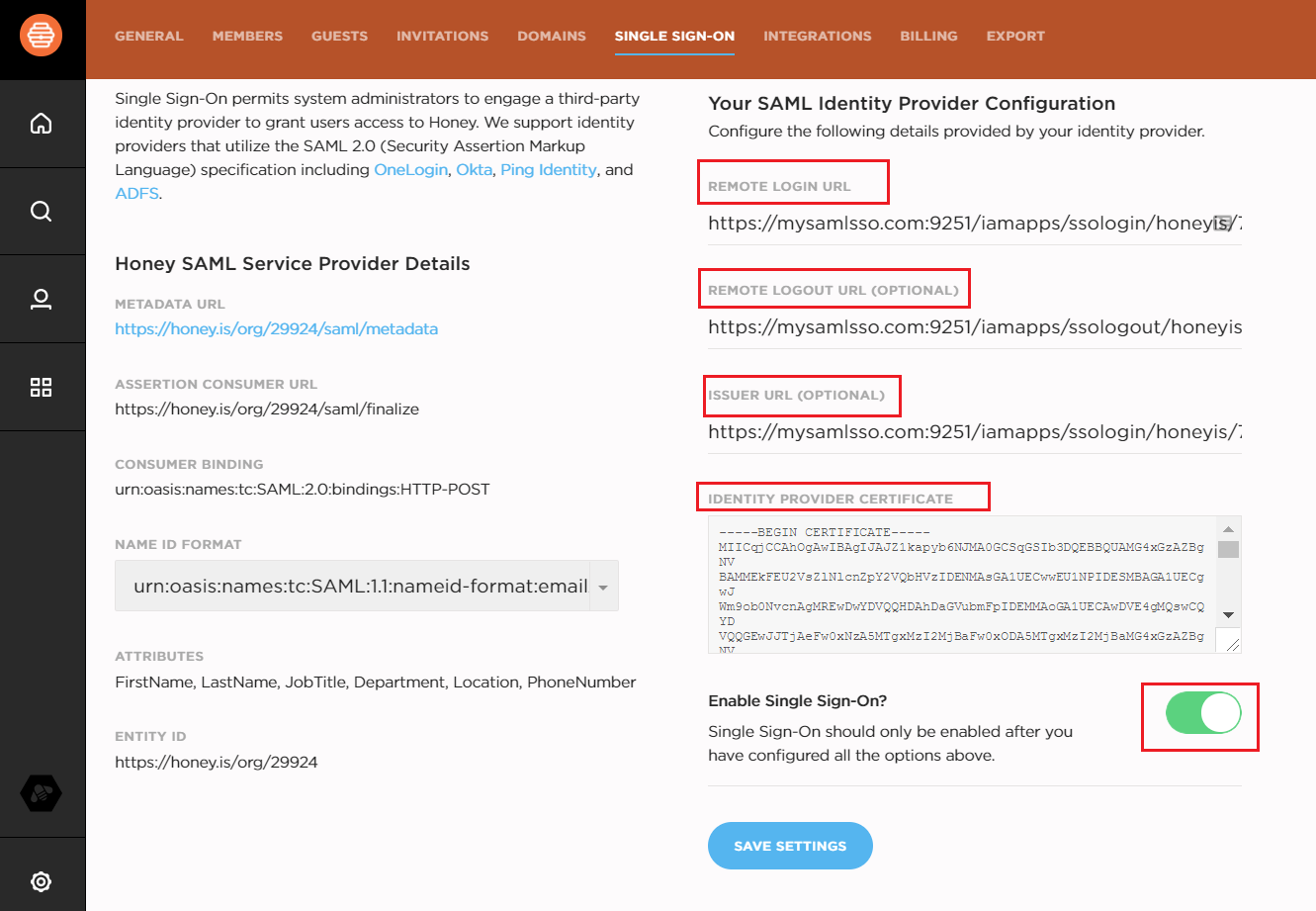Select the Domains tab
This screenshot has width=1316, height=911.
click(552, 36)
